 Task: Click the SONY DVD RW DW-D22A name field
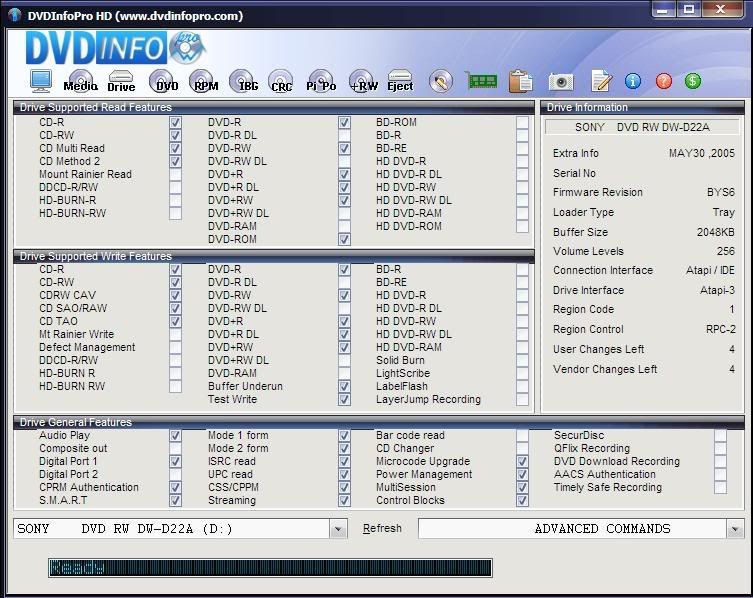click(x=642, y=127)
